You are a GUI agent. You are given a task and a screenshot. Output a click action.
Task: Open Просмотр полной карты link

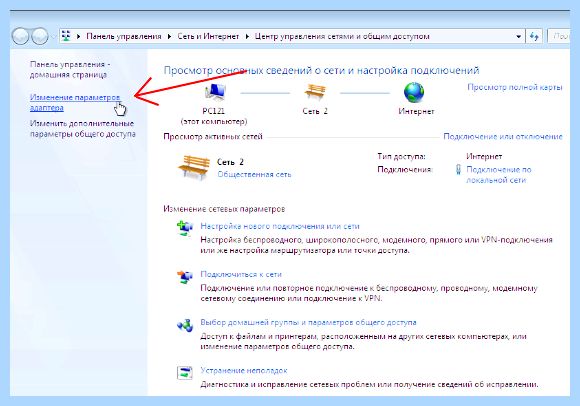(x=515, y=87)
